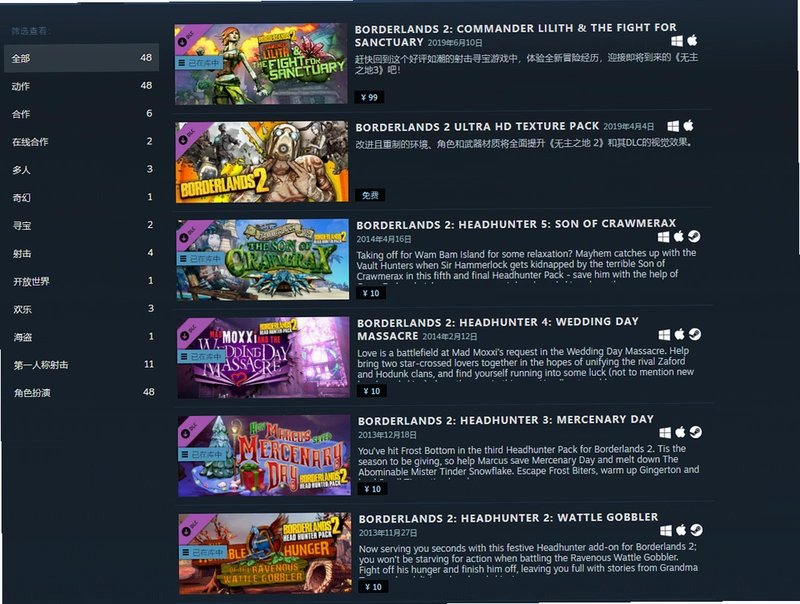The image size is (800, 604).
Task: Click Windows icon for Son of Crawmerax
Action: [663, 237]
